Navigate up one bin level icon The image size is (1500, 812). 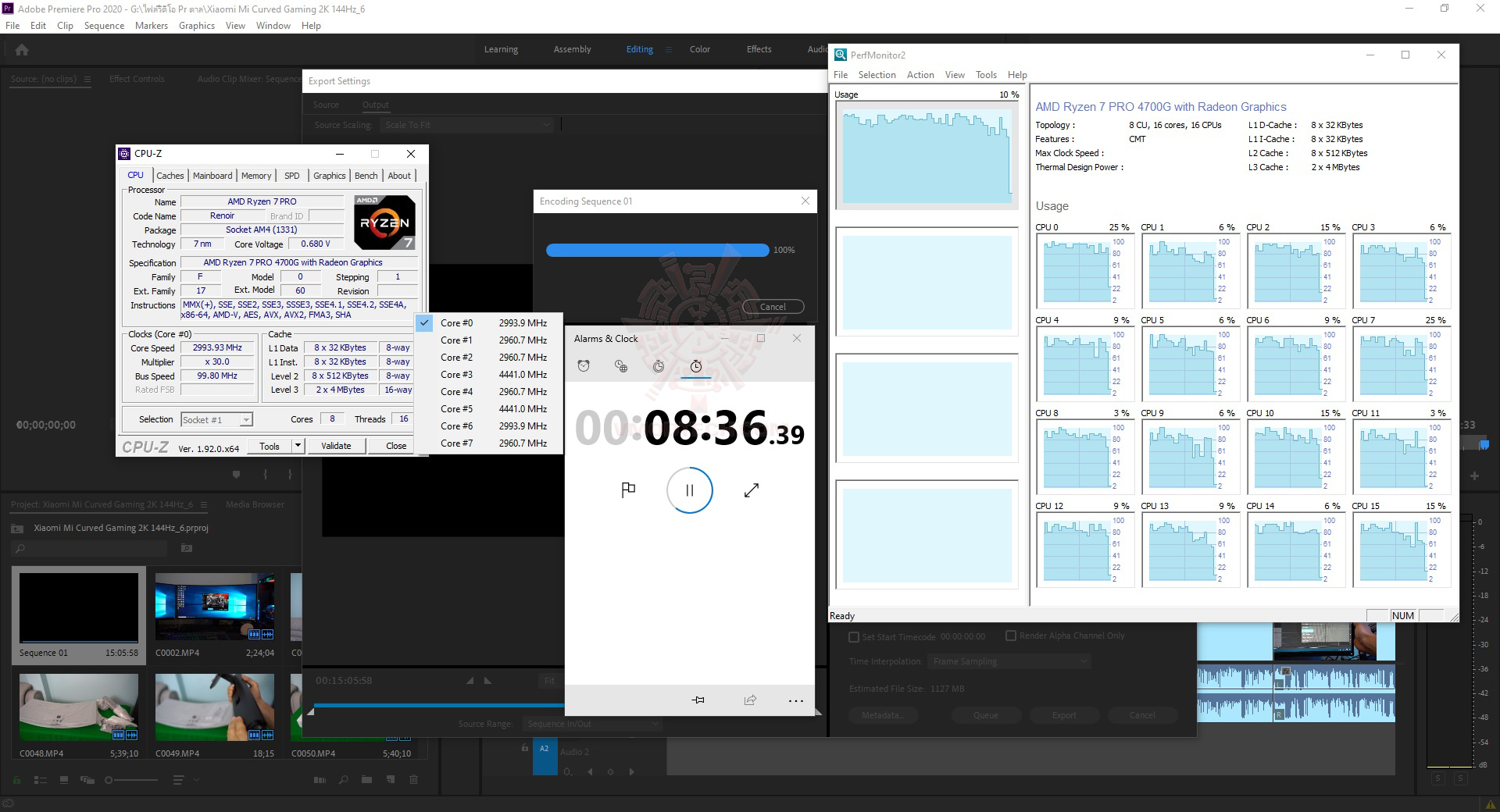16,529
